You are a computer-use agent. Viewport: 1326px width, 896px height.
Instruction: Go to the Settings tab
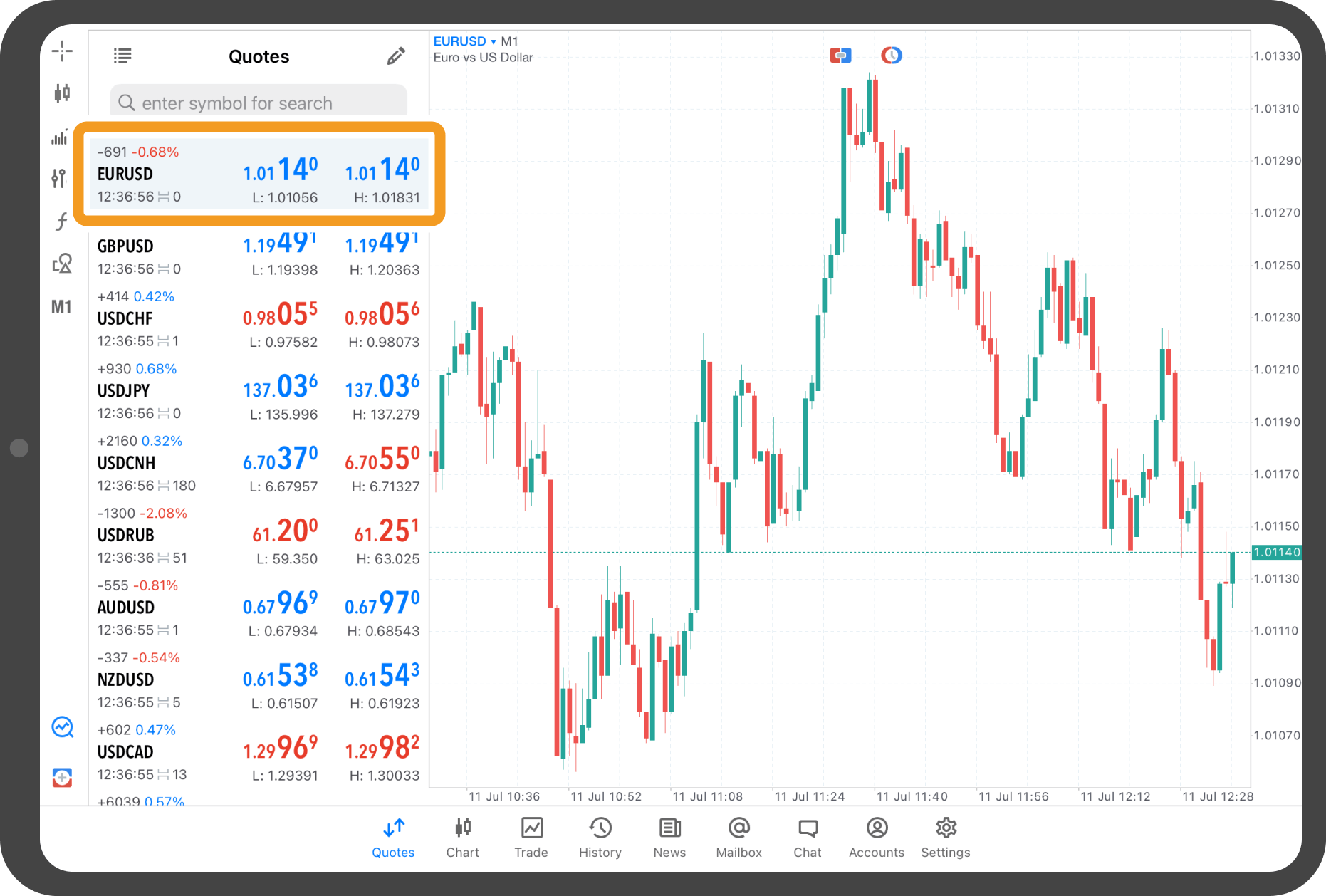[x=946, y=837]
